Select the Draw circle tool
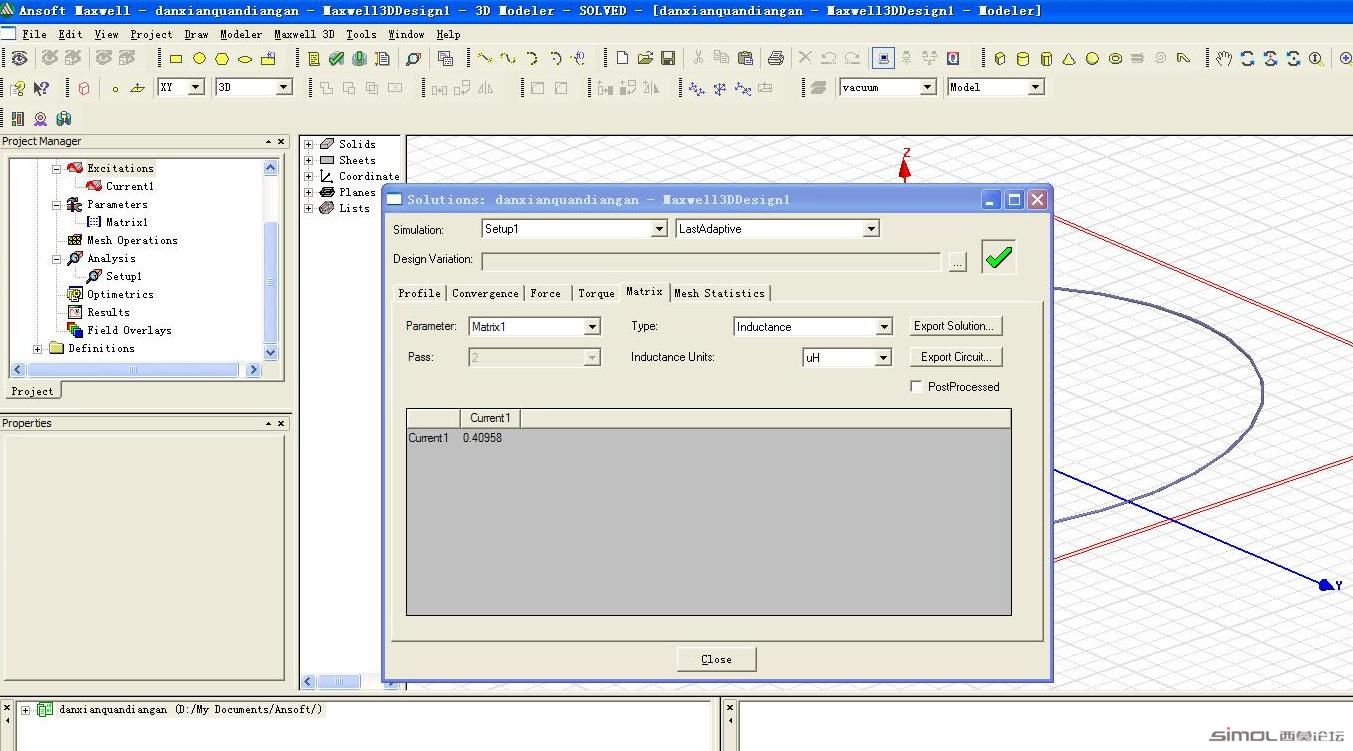 click(199, 59)
